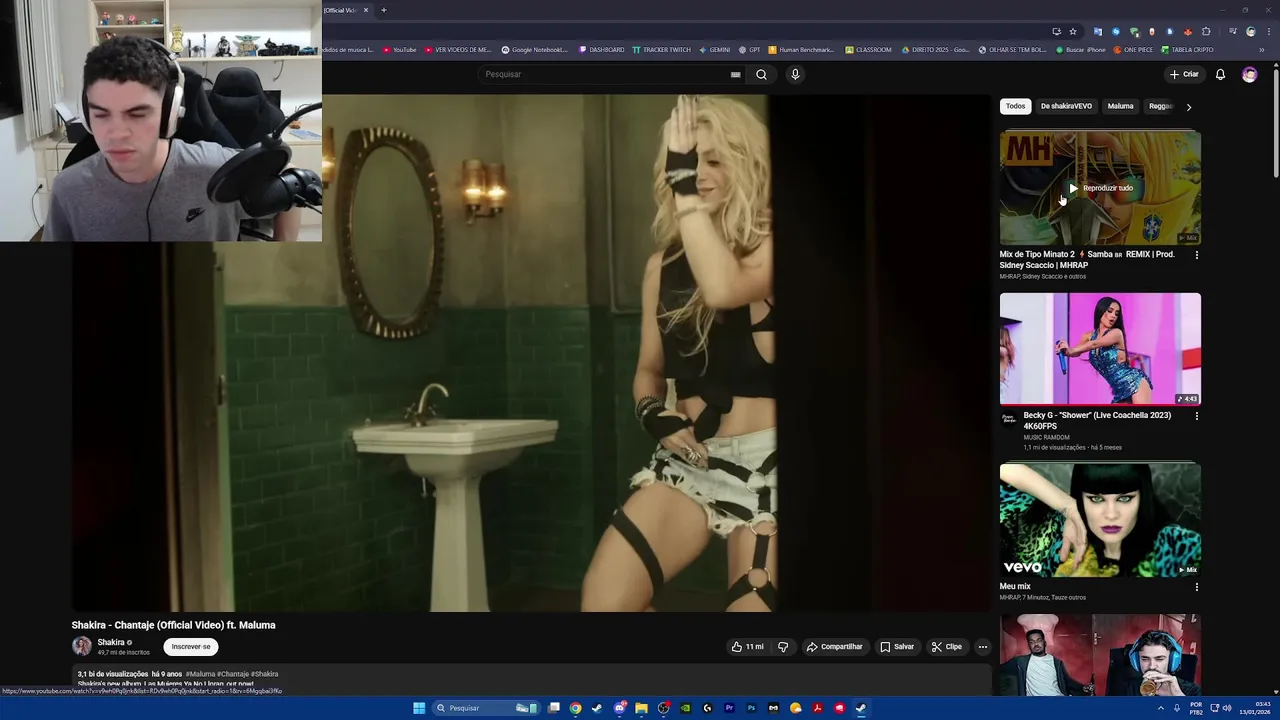This screenshot has height=720, width=1280.
Task: Click the Clipe scissors button
Action: click(x=946, y=647)
